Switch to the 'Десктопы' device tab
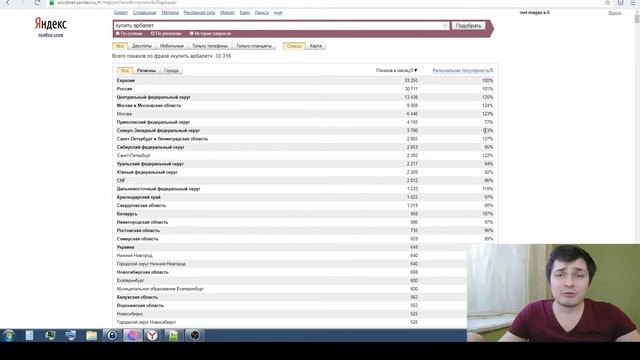Viewport: 640px width, 360px height. [142, 46]
